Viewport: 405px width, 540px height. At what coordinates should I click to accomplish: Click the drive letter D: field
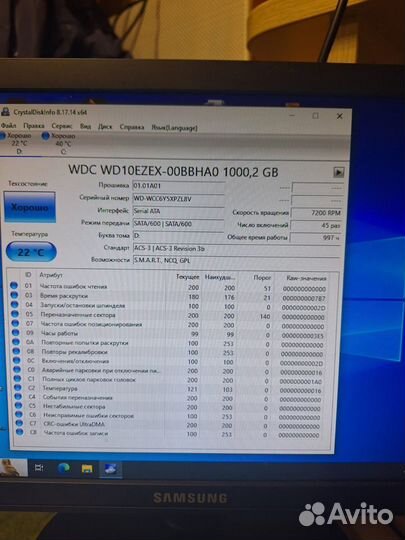coord(178,236)
